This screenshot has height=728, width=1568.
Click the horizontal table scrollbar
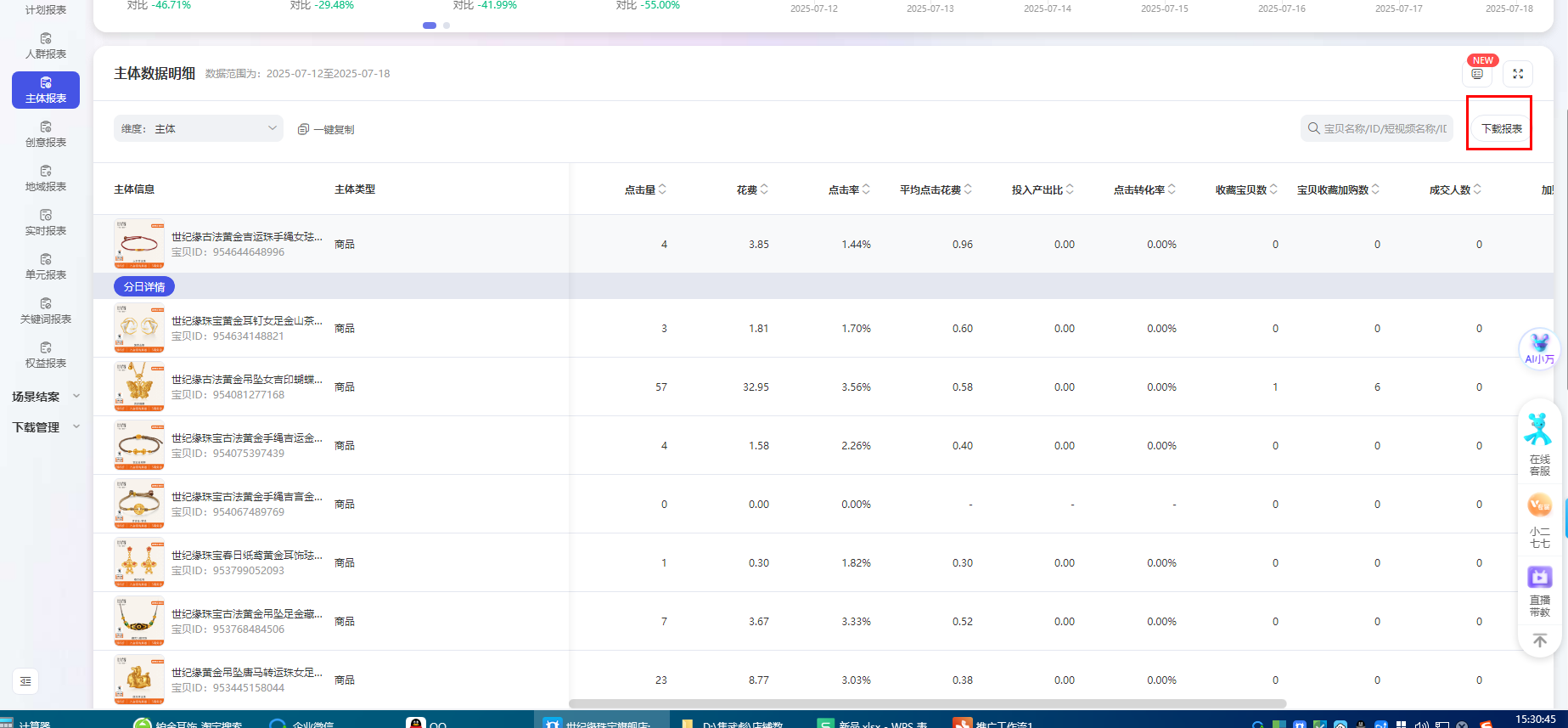point(927,703)
